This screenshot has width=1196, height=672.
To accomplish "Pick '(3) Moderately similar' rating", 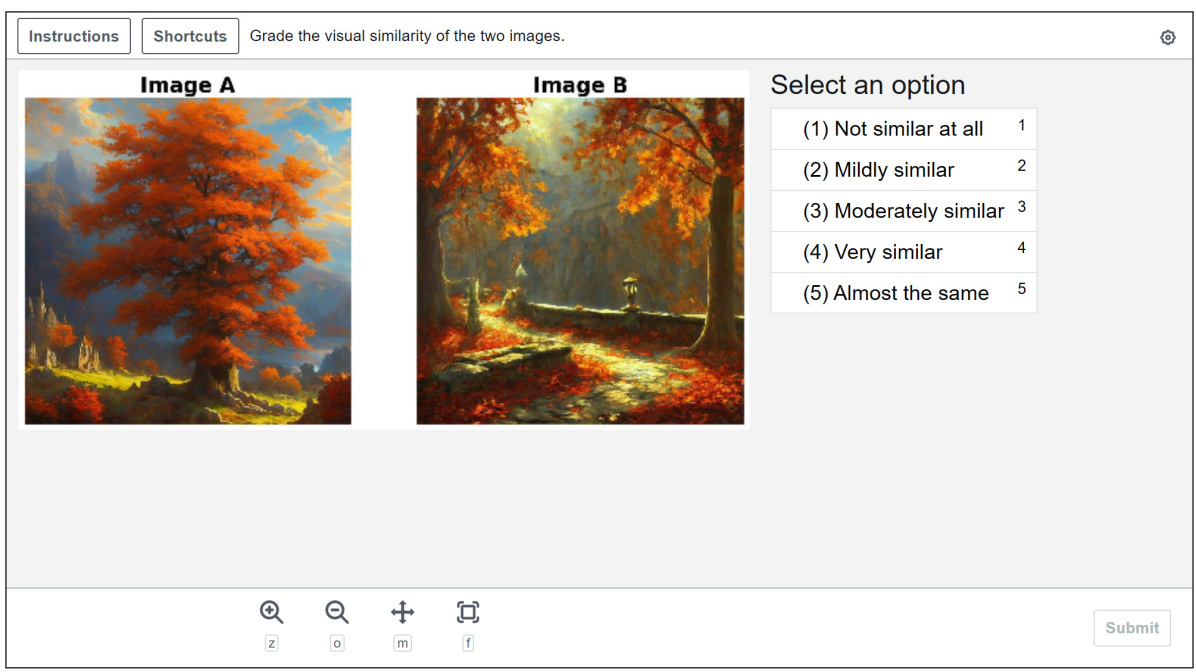I will click(903, 211).
